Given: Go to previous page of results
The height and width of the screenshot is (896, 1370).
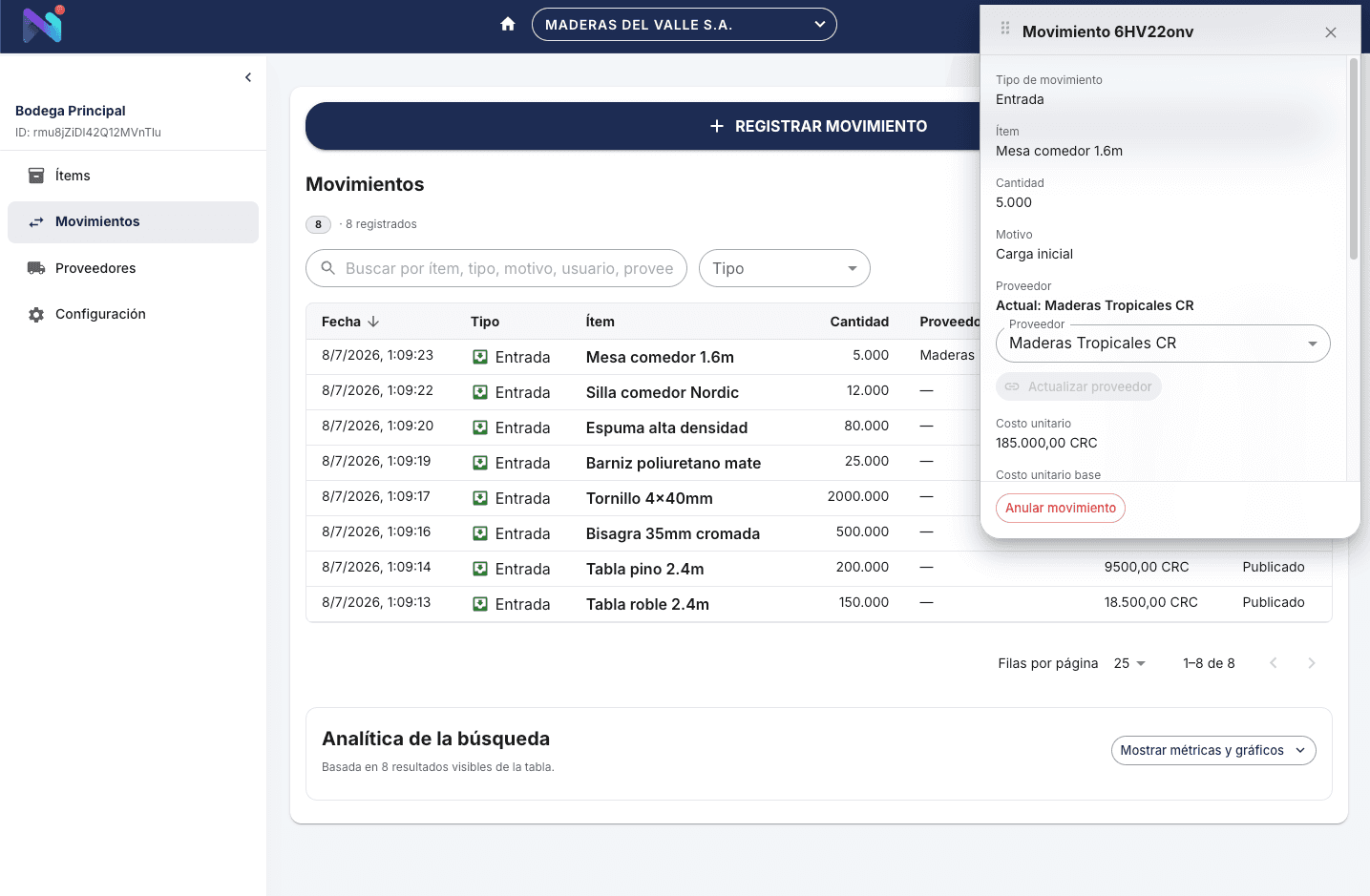Looking at the screenshot, I should click(1274, 663).
